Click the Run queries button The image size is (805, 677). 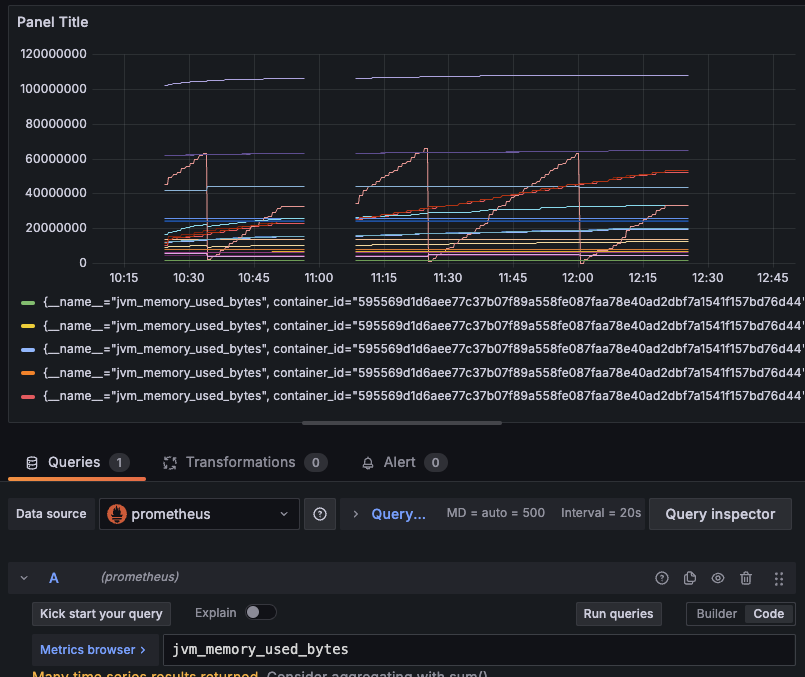coord(618,613)
